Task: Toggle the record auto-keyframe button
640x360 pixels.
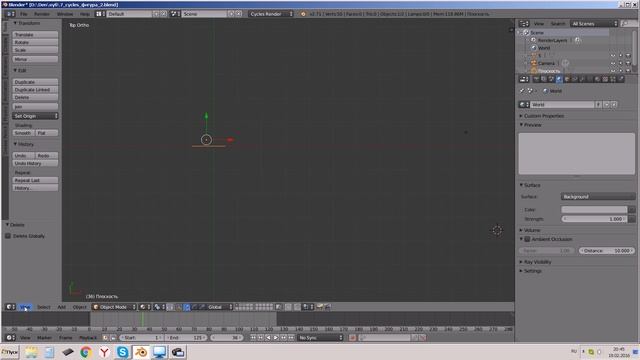Action: tap(353, 338)
